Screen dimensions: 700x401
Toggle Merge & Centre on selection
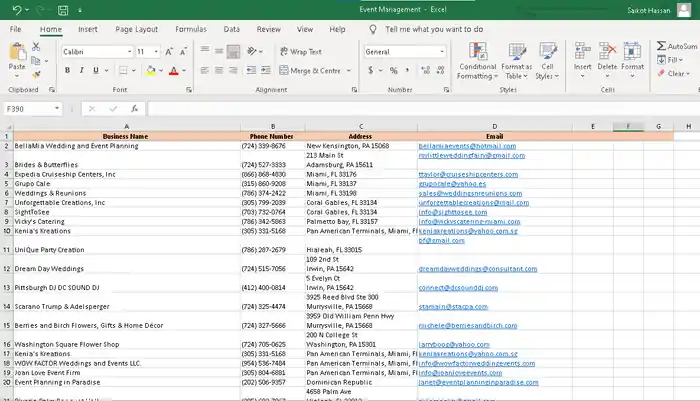(x=310, y=71)
